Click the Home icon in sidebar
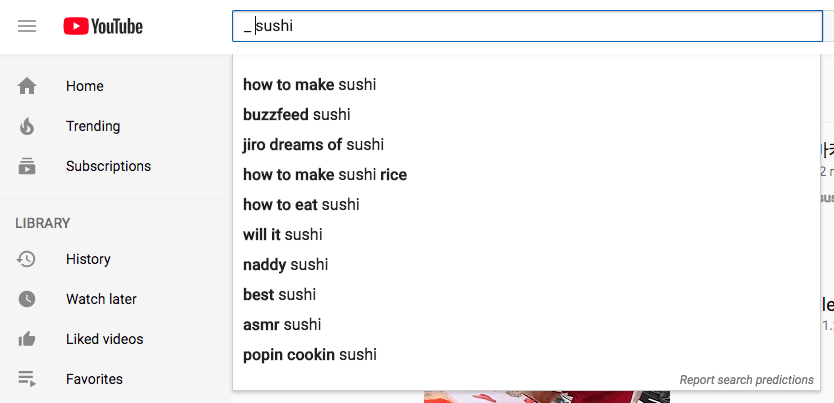Viewport: 834px width, 403px height. [27, 87]
